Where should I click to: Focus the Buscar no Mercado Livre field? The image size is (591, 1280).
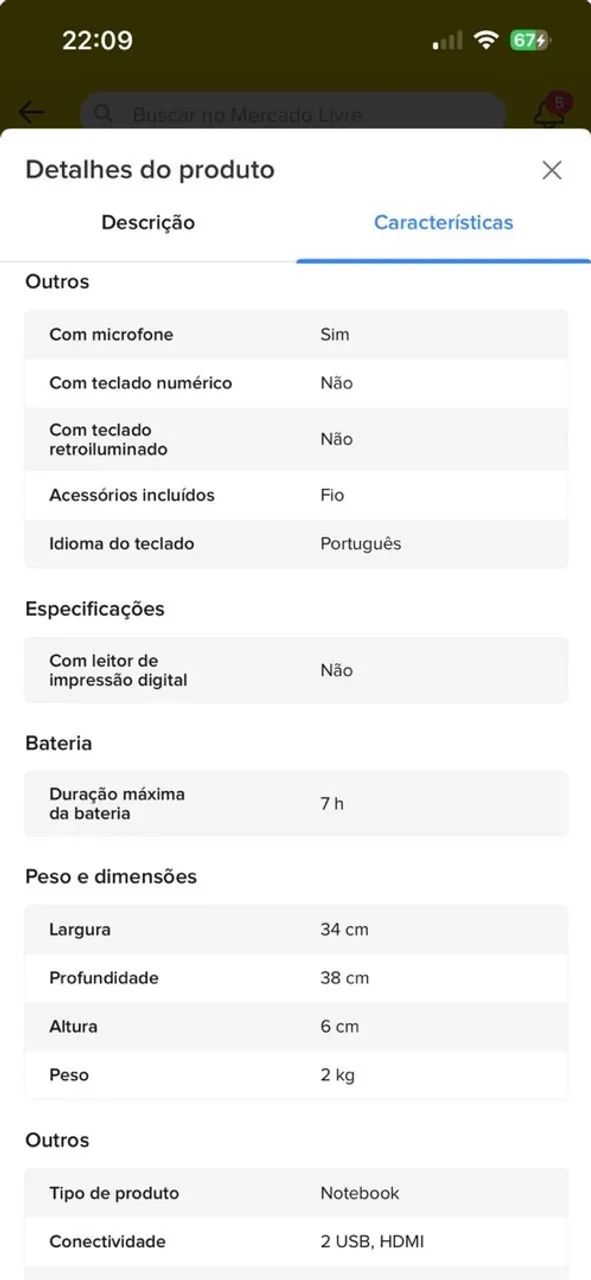[293, 114]
